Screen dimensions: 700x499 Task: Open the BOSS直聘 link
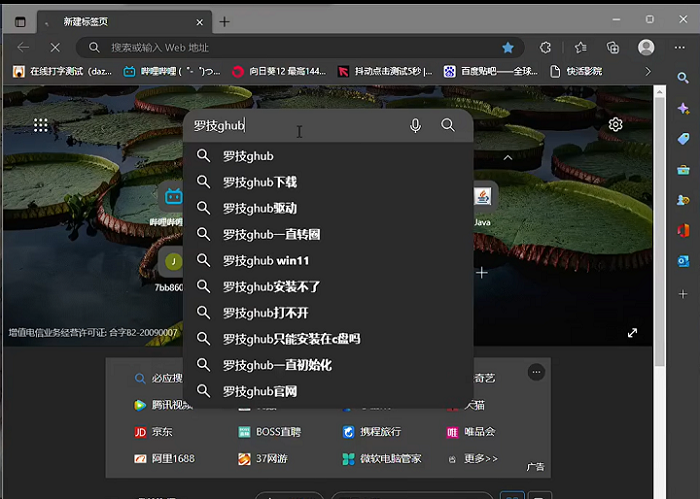pos(270,432)
